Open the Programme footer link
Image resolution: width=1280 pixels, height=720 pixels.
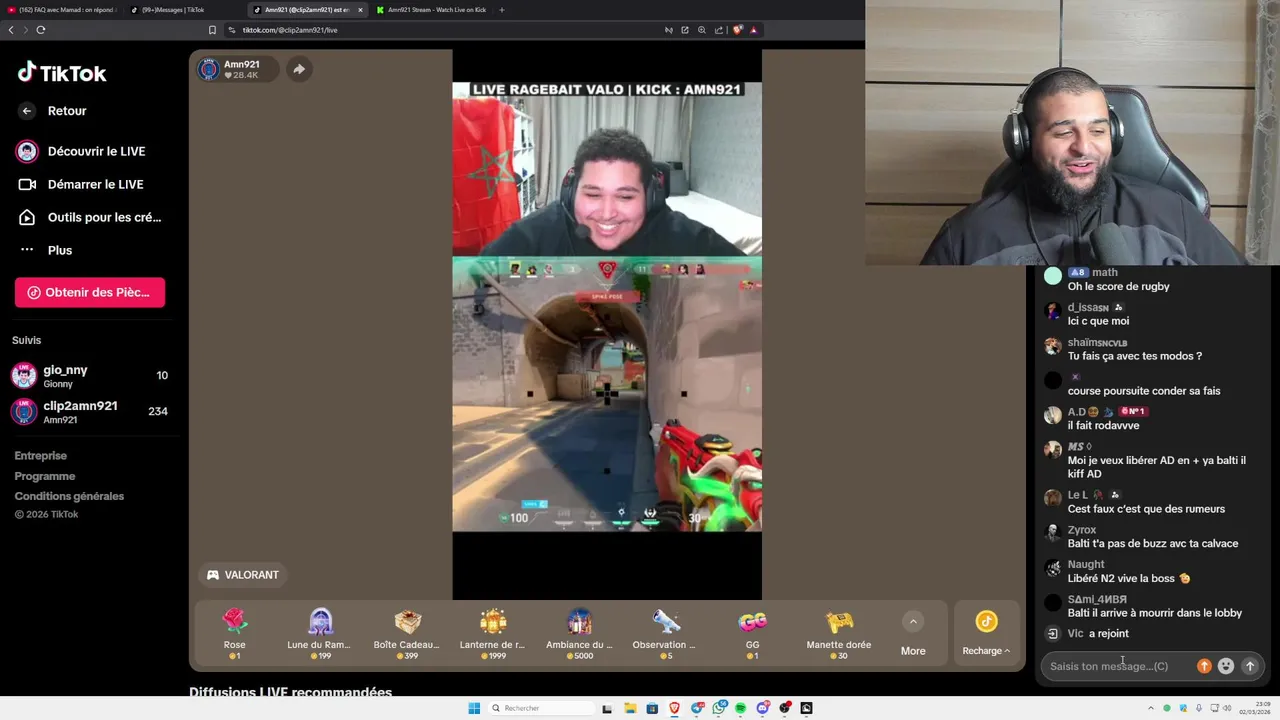(45, 476)
